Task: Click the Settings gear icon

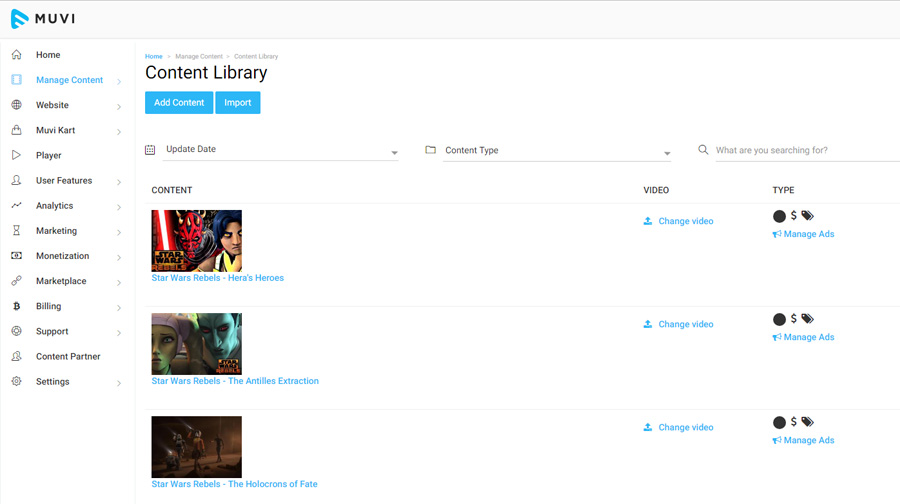Action: tap(17, 381)
